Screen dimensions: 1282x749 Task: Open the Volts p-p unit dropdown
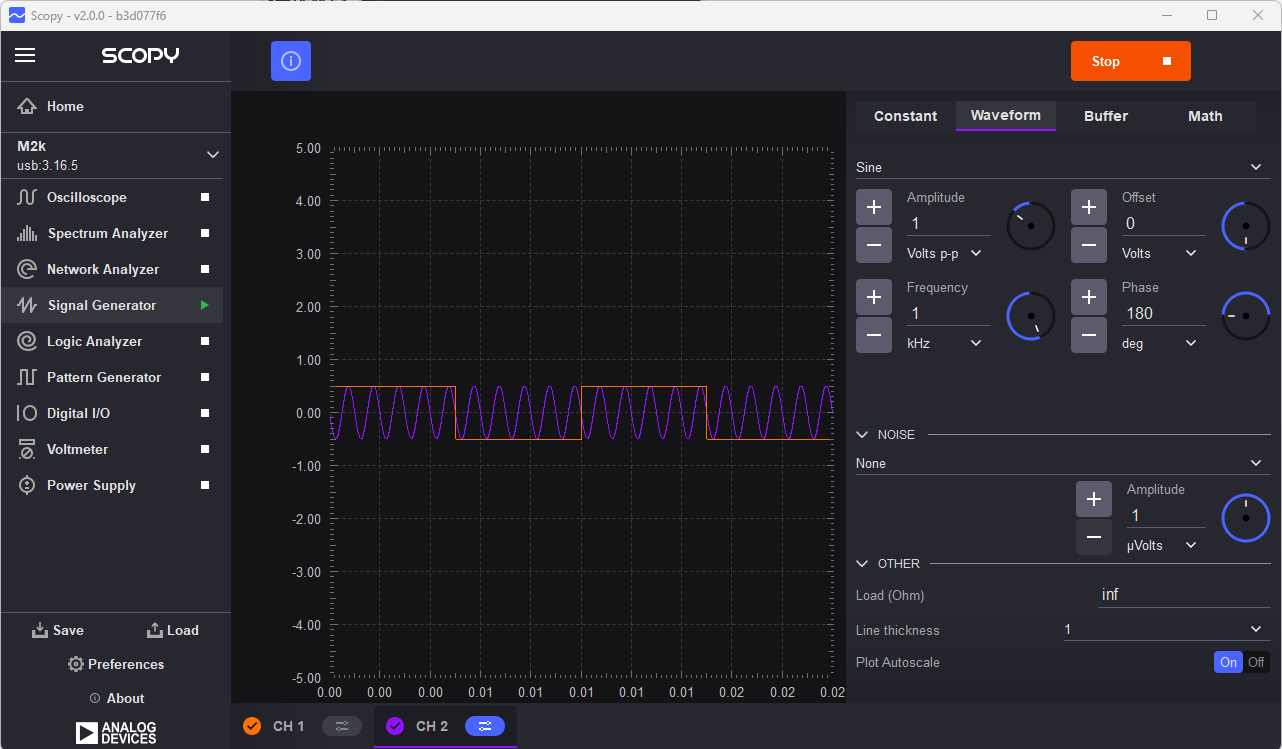(945, 253)
